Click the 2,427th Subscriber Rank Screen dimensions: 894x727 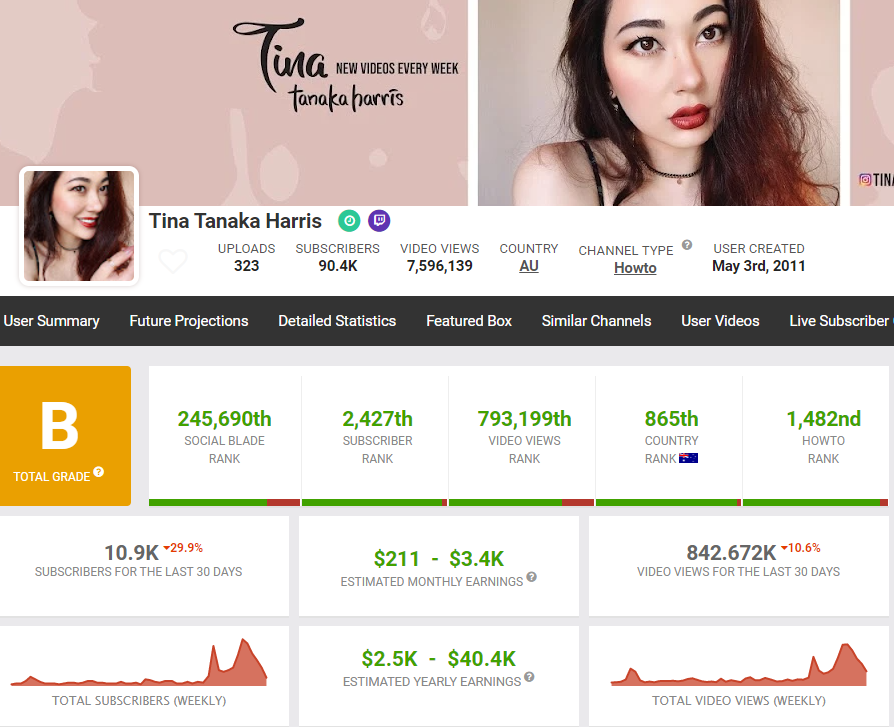(x=377, y=419)
